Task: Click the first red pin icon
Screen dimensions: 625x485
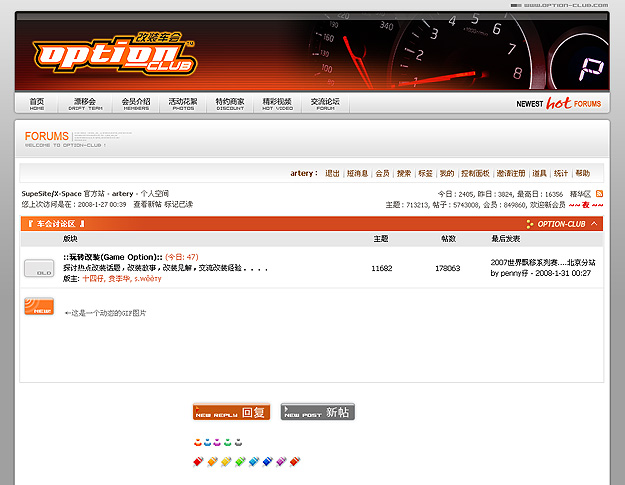Action: (x=198, y=461)
